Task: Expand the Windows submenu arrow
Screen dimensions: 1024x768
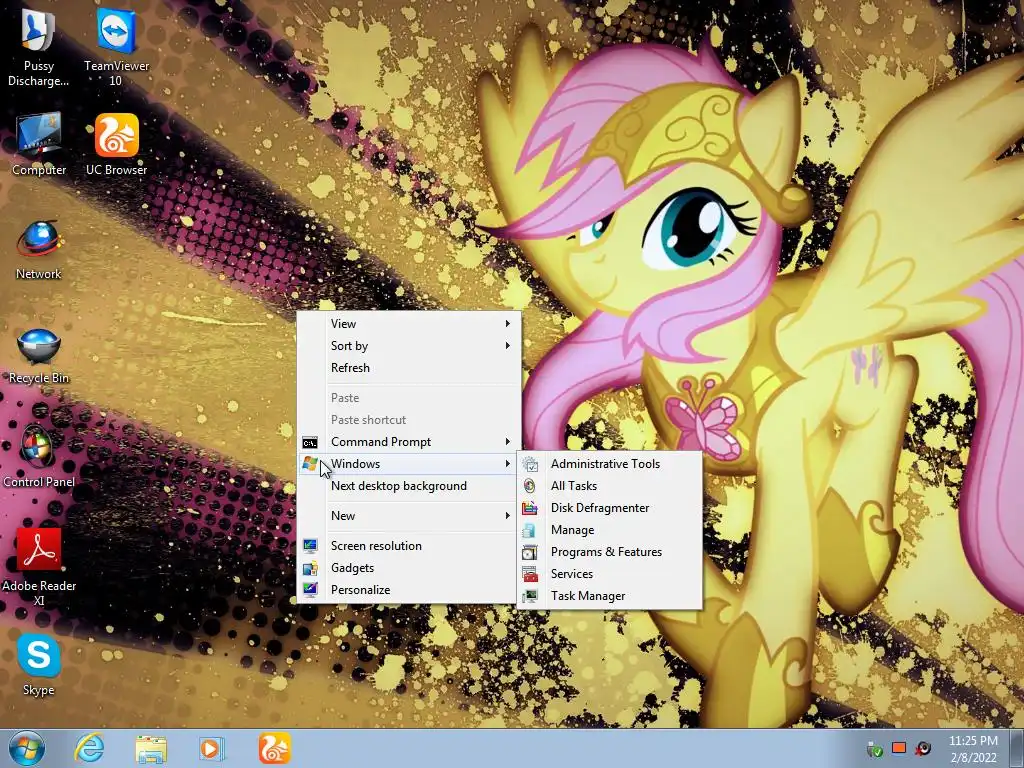Action: 507,464
